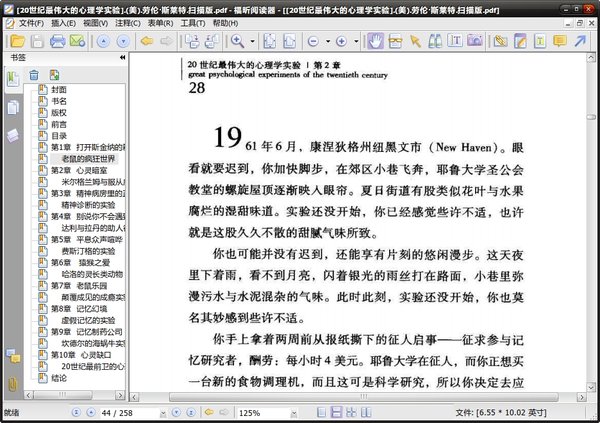Select the Hand tool
600x423 pixels.
tap(377, 41)
